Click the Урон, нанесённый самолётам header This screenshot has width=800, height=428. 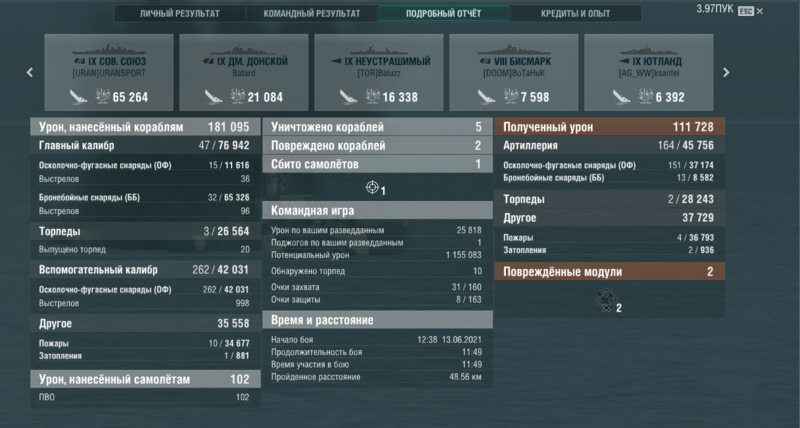click(x=143, y=379)
